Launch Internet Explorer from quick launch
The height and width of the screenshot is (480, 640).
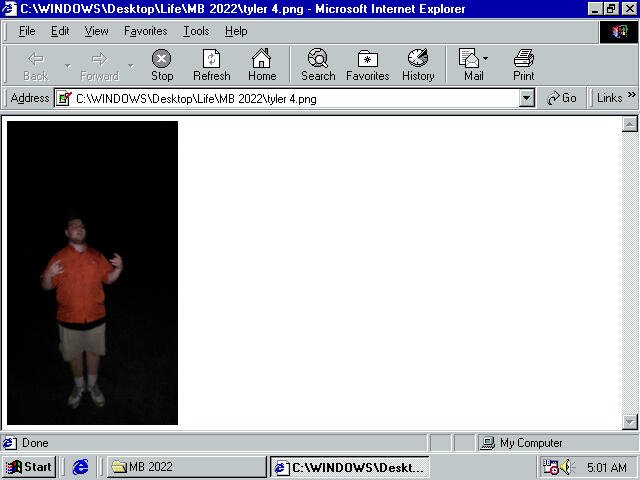(80, 467)
